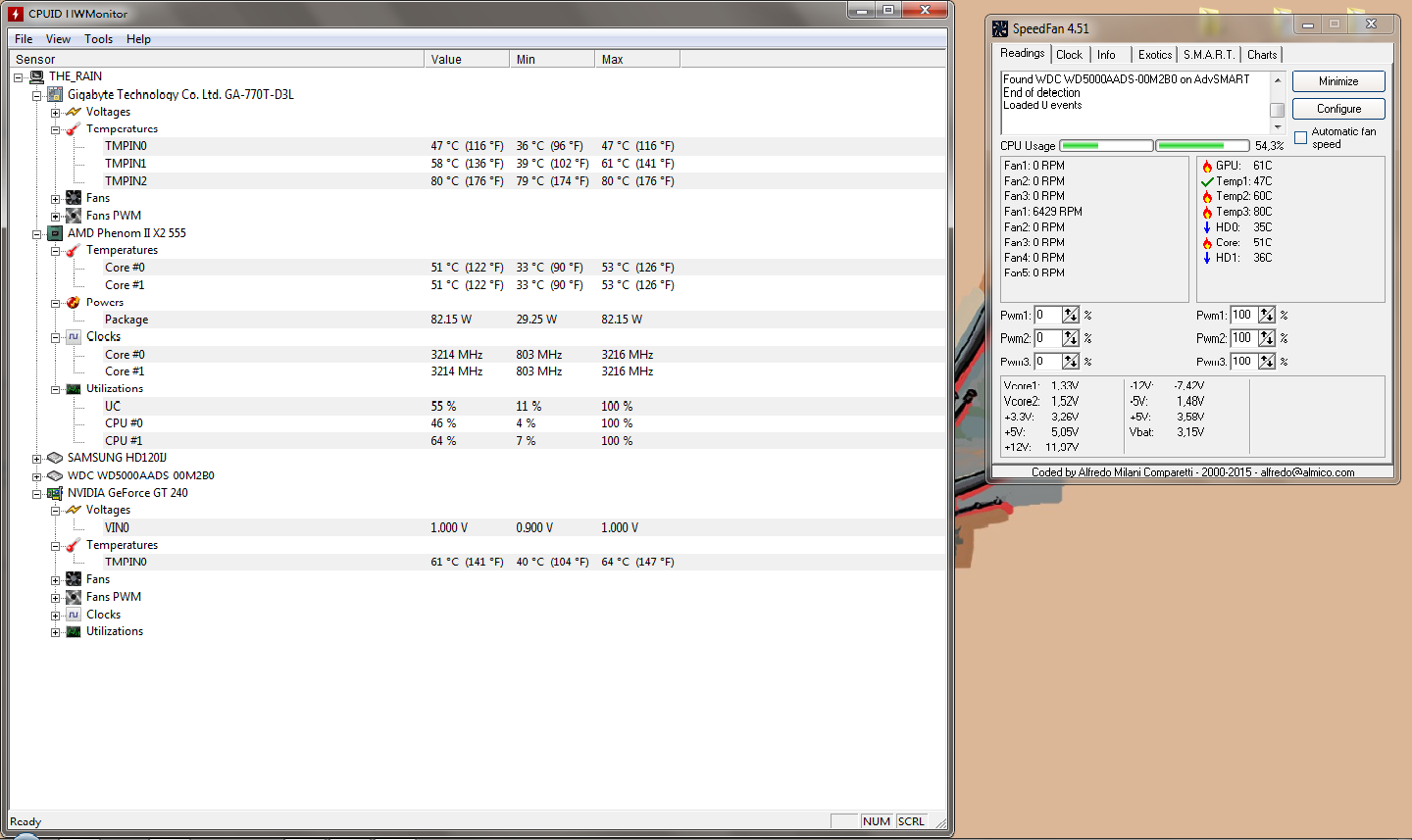Image resolution: width=1412 pixels, height=840 pixels.
Task: Click the Fans PWM icon under NVIDIA GeForce
Action: pyautogui.click(x=74, y=597)
